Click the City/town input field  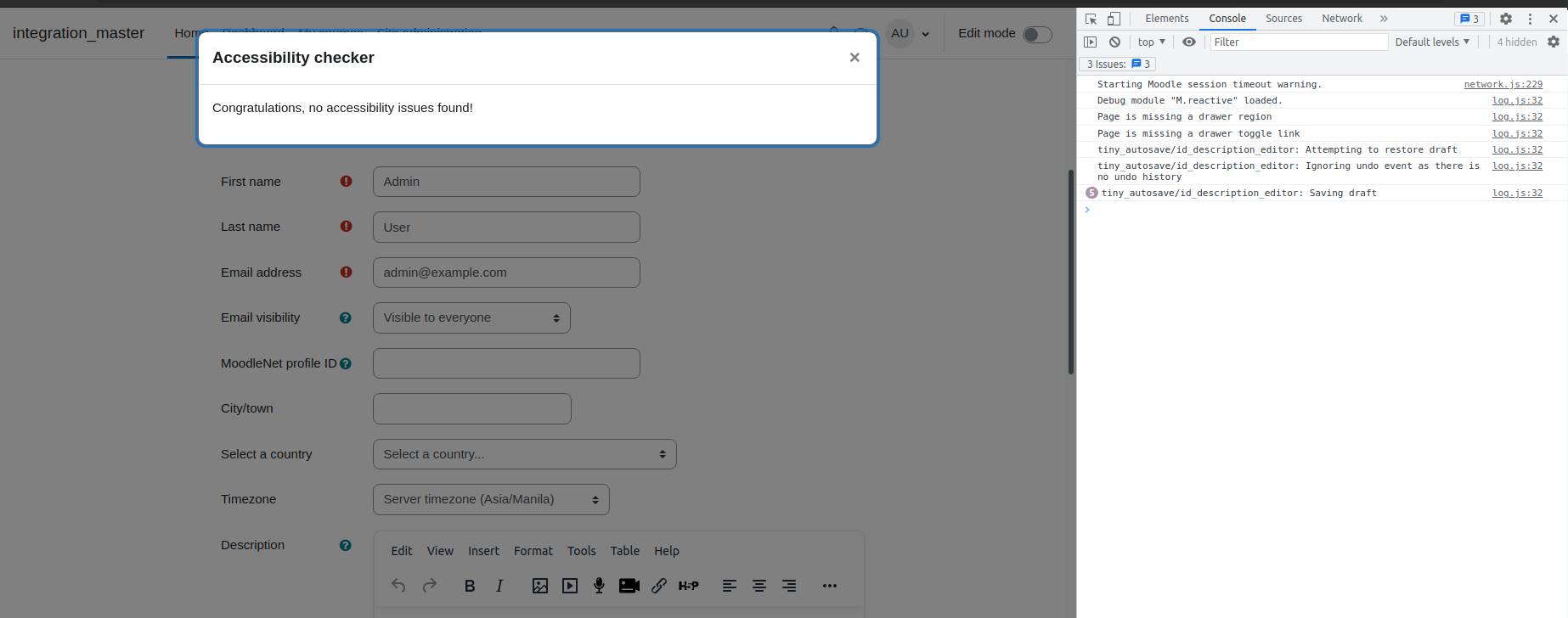point(471,408)
